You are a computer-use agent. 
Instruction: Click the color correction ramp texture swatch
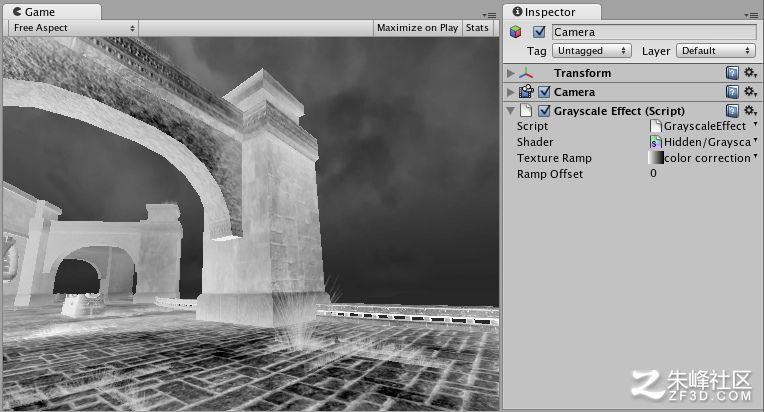click(x=656, y=158)
